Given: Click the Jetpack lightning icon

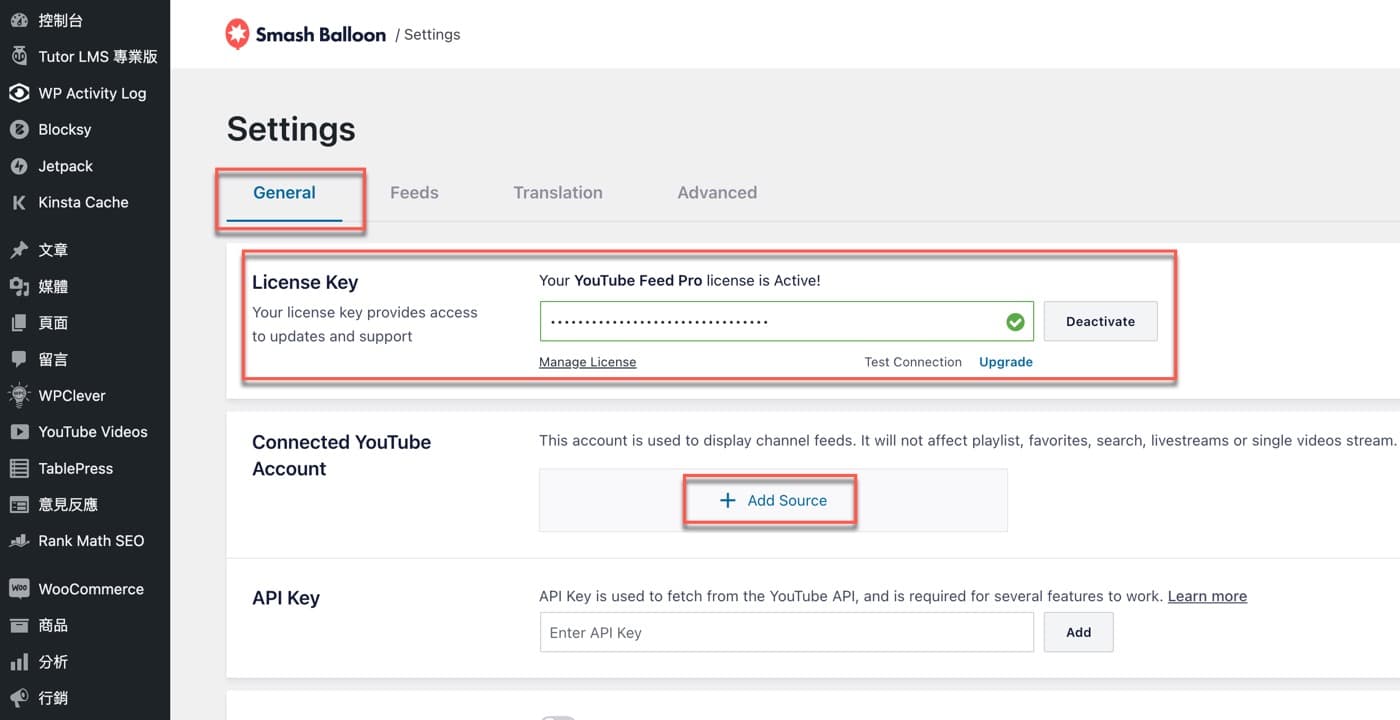Looking at the screenshot, I should 19,166.
